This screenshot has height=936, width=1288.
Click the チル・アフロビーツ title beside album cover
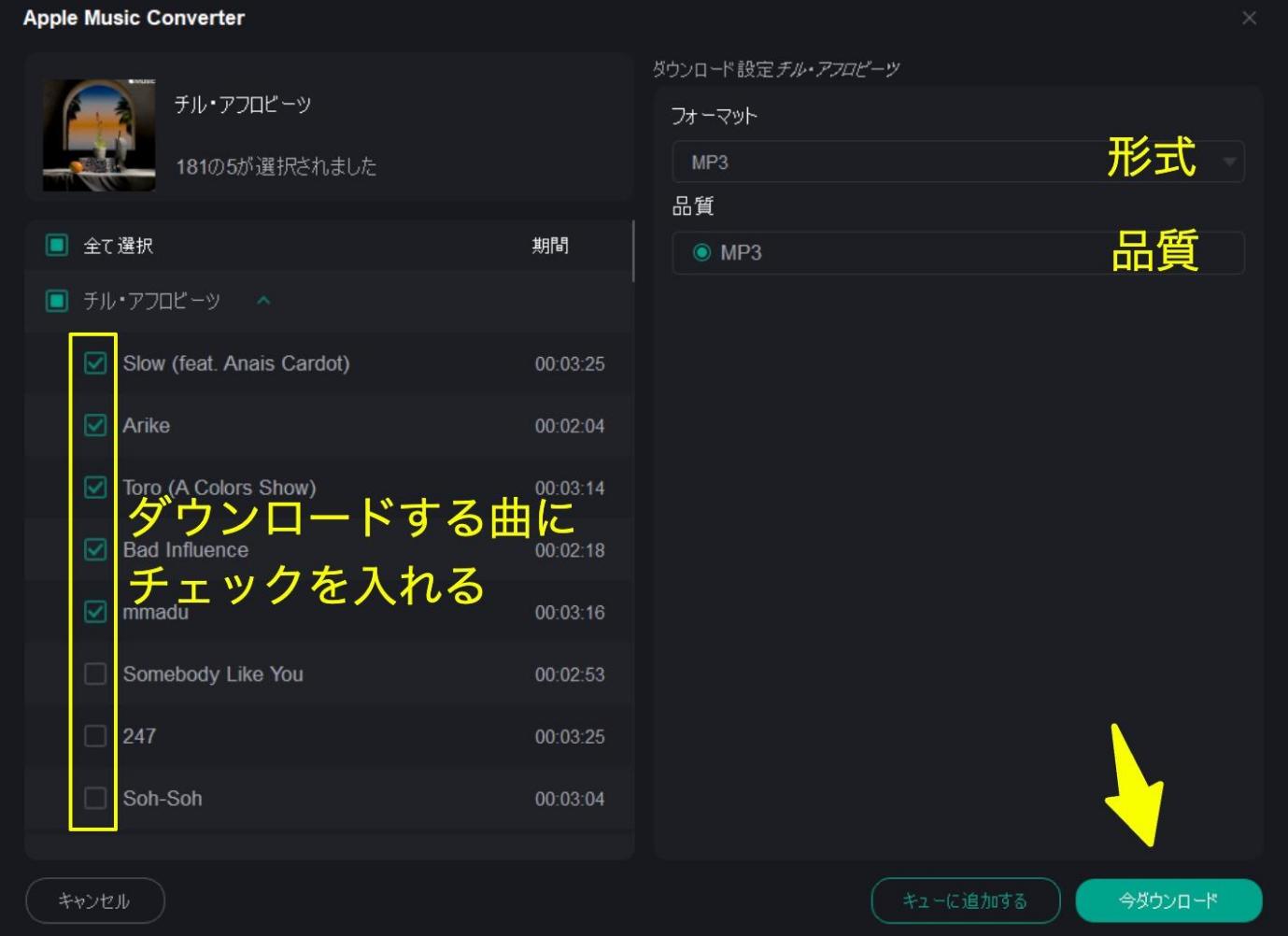(243, 104)
